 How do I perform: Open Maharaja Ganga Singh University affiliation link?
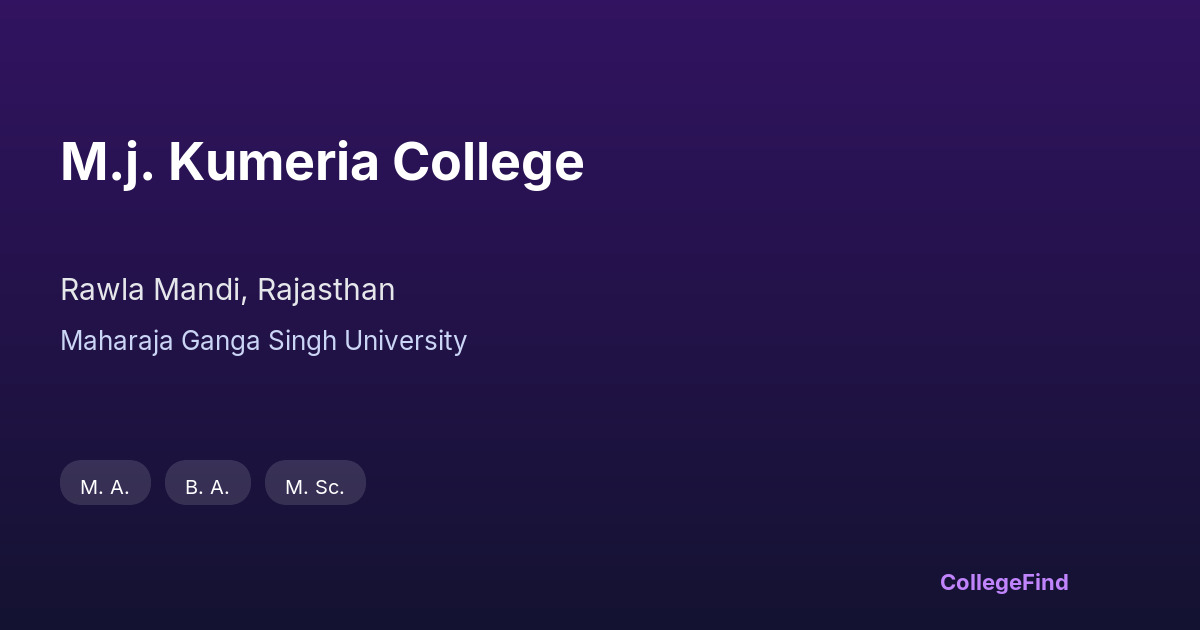point(263,341)
